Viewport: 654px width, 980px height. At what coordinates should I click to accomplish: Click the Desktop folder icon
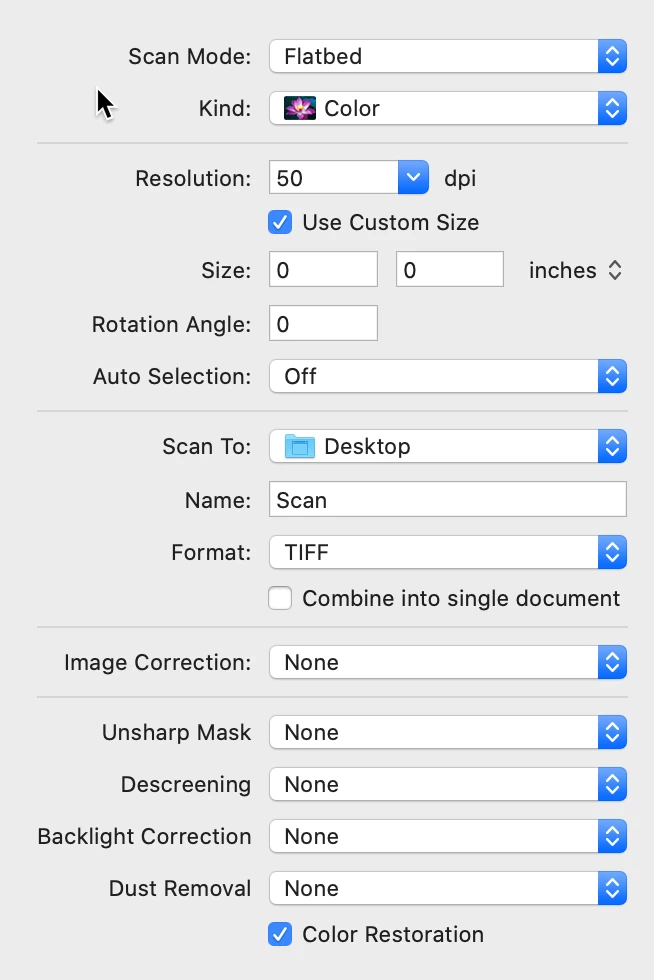[x=299, y=446]
